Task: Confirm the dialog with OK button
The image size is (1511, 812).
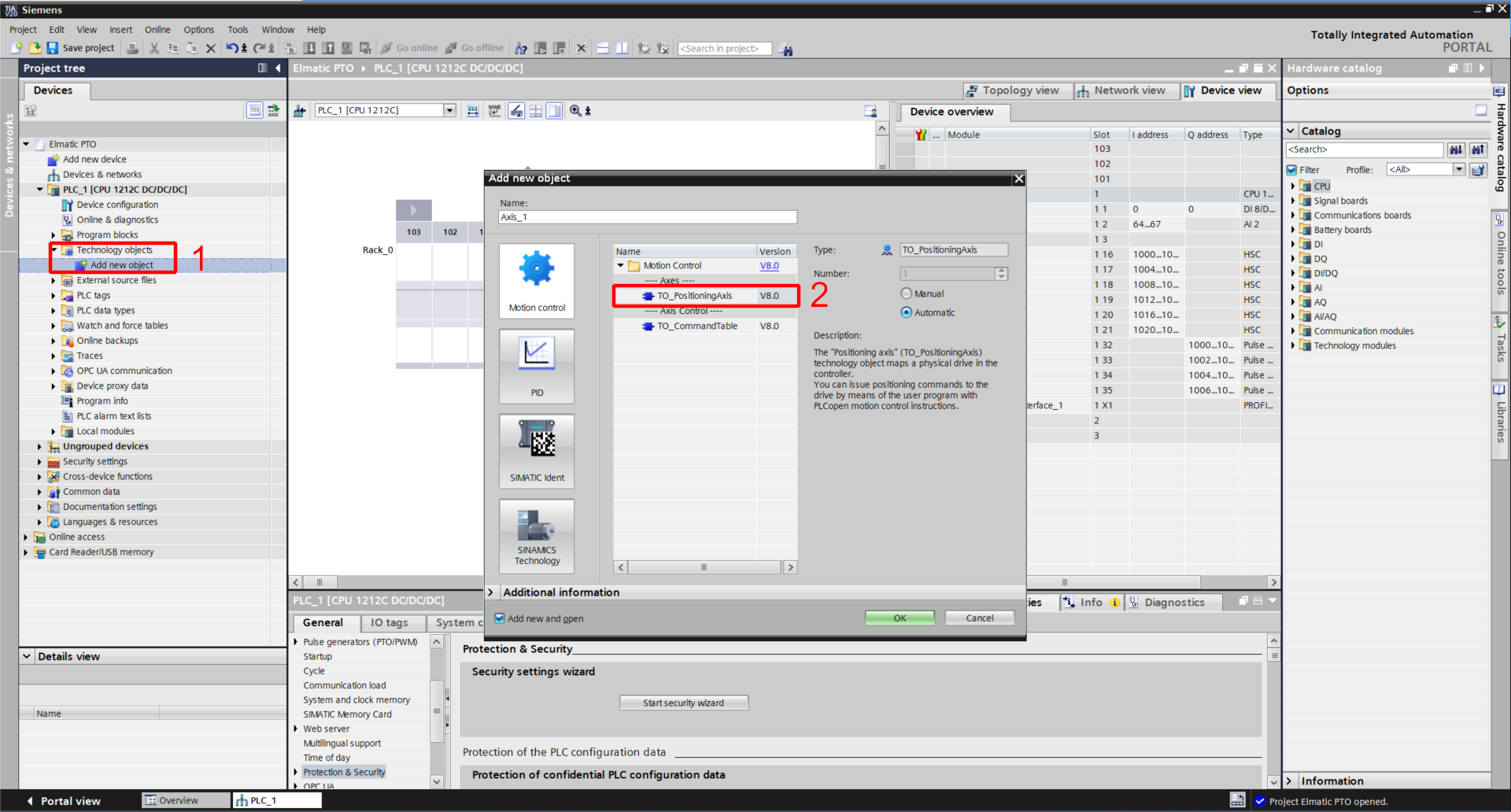Action: tap(900, 618)
